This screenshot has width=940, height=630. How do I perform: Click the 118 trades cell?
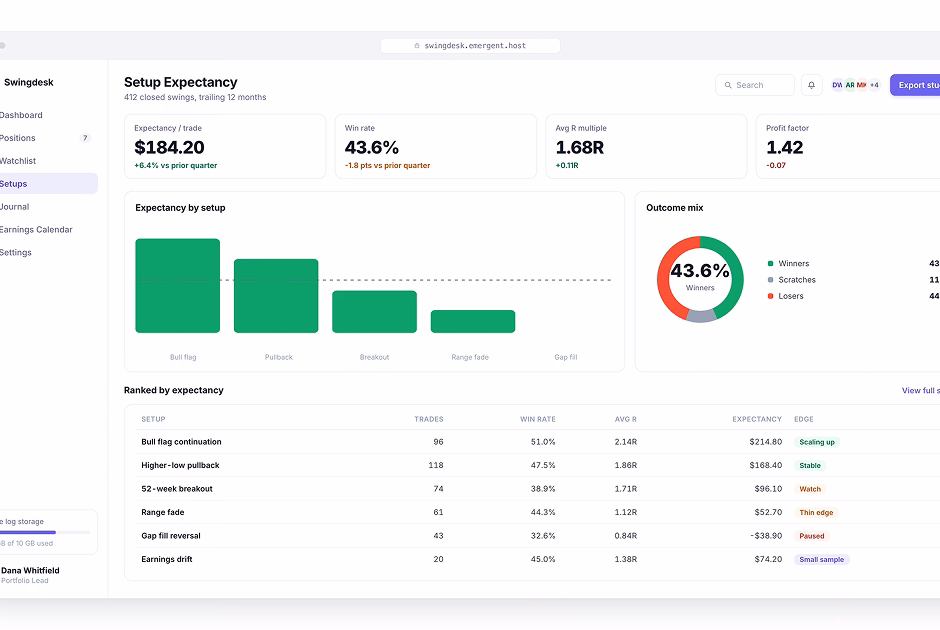(x=436, y=465)
